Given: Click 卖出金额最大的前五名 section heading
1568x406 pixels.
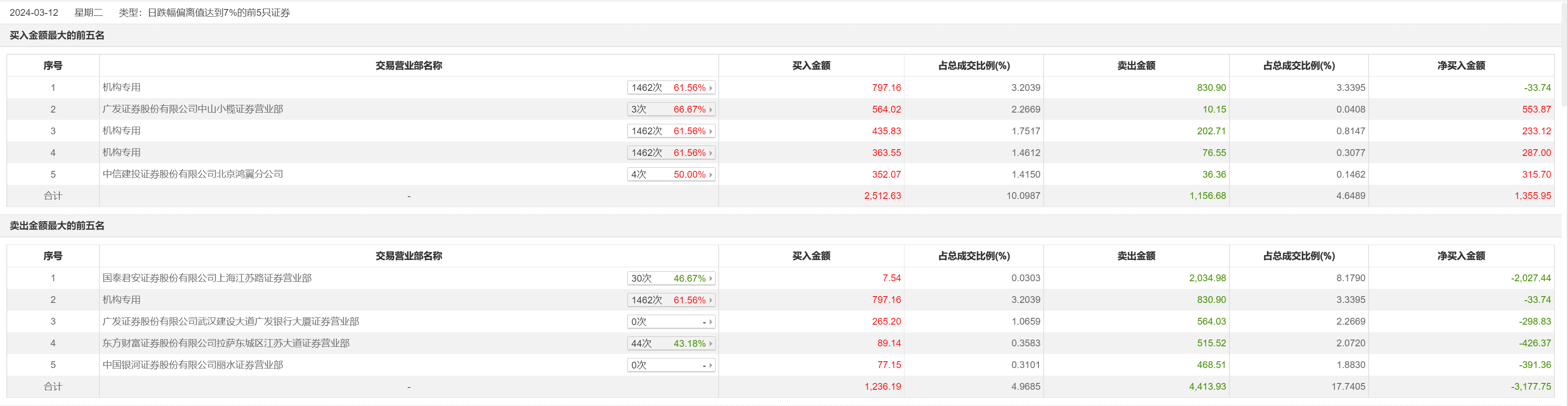Looking at the screenshot, I should point(57,226).
